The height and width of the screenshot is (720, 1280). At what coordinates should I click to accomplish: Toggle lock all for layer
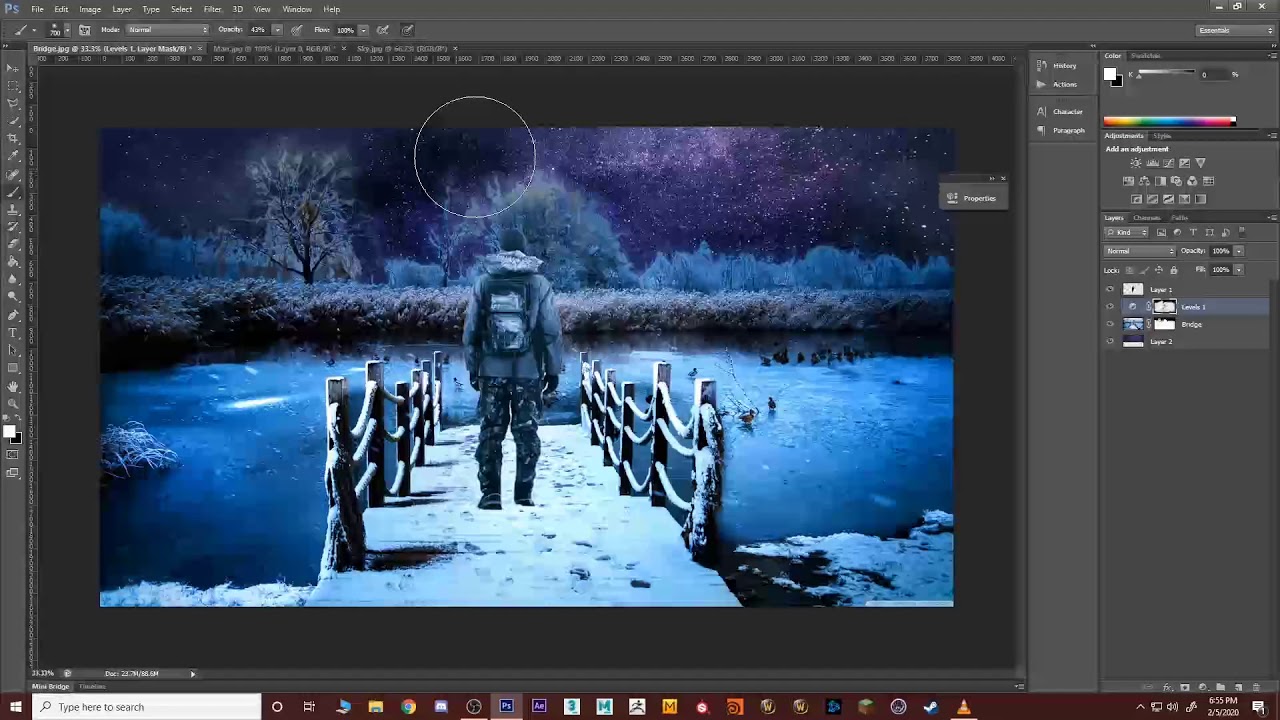coord(1174,270)
